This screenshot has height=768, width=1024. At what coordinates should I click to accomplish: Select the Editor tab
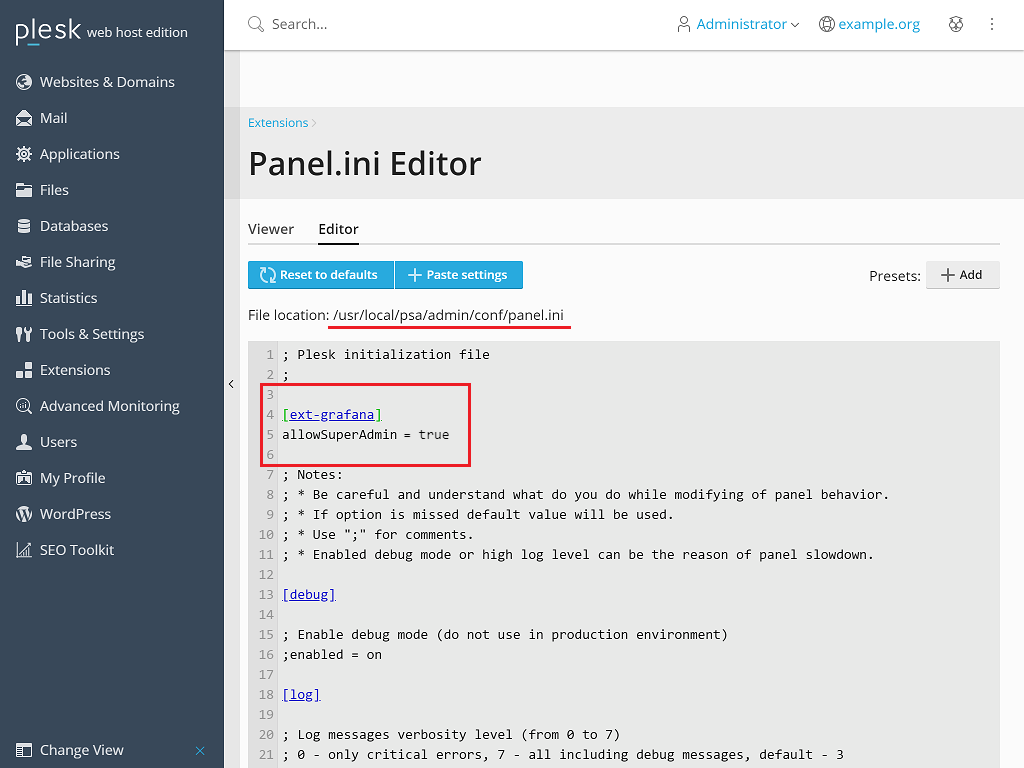[338, 229]
